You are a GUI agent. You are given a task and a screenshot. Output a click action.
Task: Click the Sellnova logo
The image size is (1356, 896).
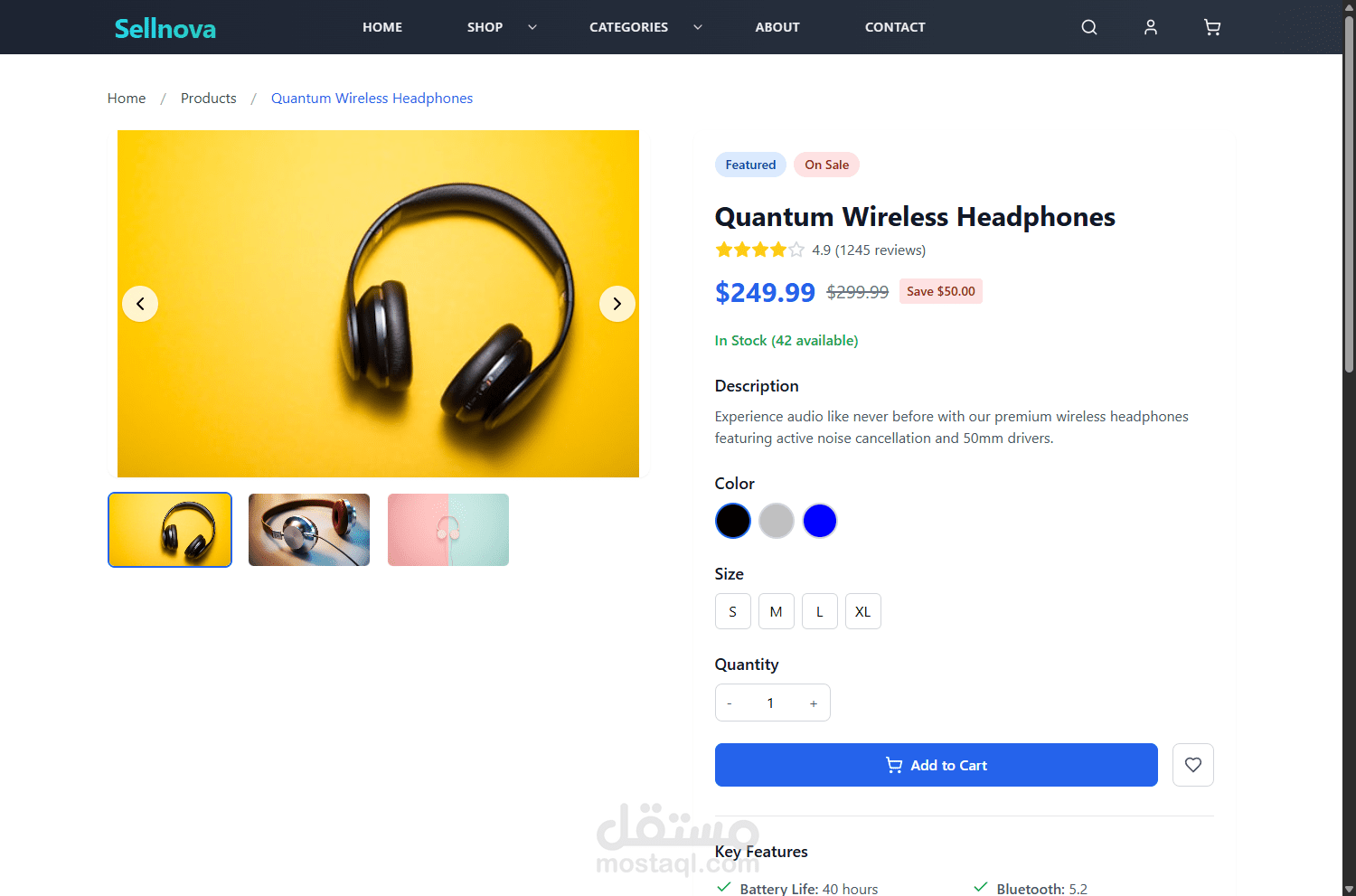click(165, 28)
